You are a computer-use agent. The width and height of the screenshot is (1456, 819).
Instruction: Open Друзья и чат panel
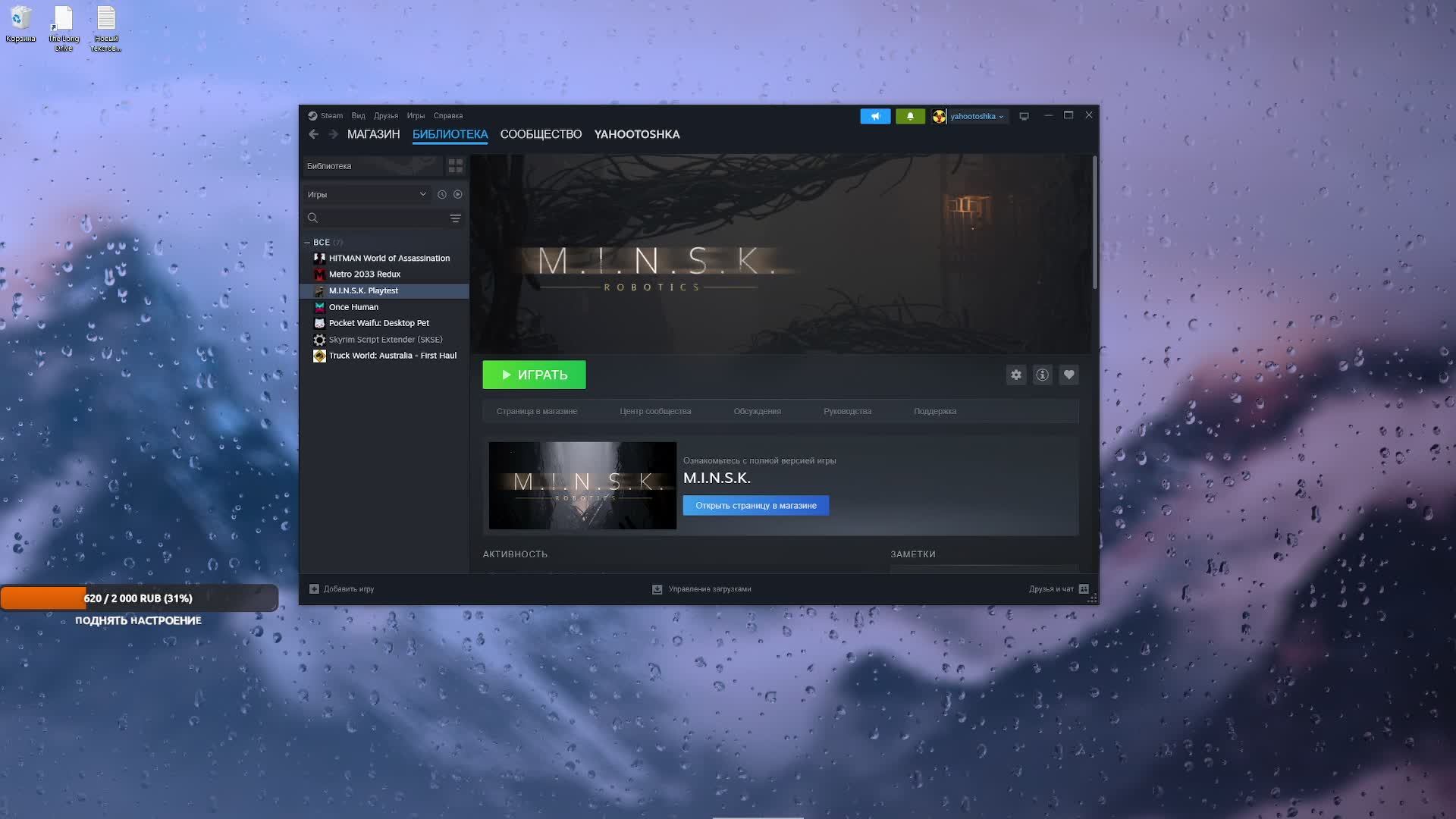pos(1059,589)
